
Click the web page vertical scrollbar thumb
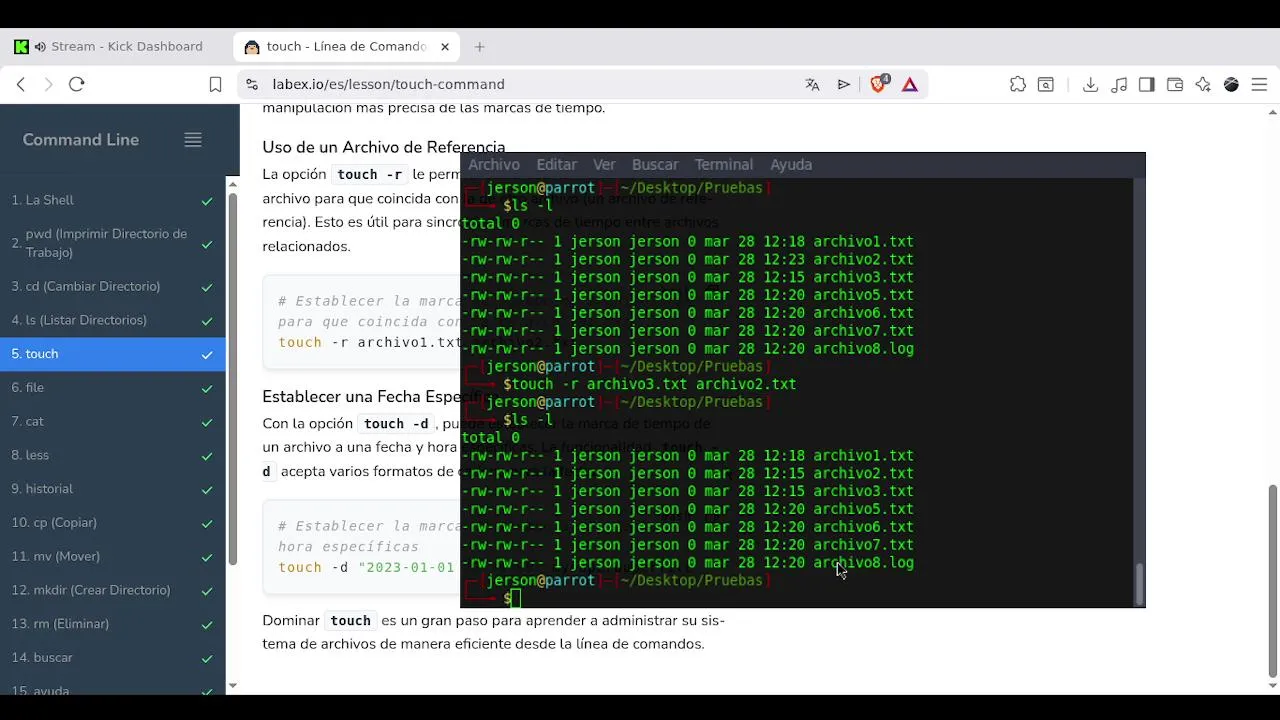point(1272,581)
